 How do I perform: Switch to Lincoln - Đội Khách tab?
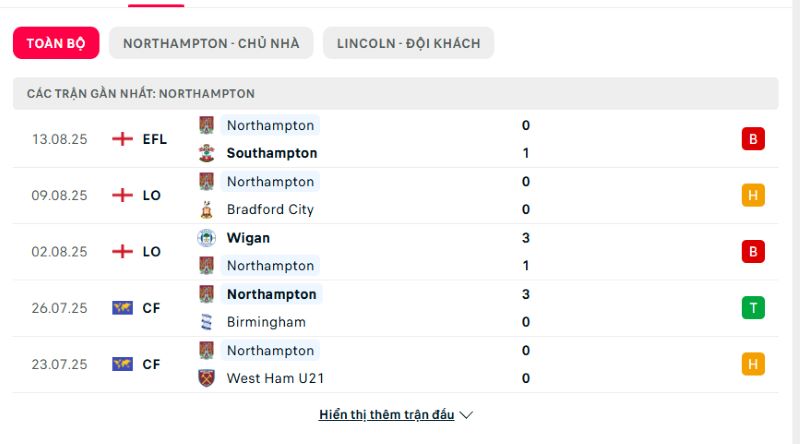pyautogui.click(x=409, y=43)
